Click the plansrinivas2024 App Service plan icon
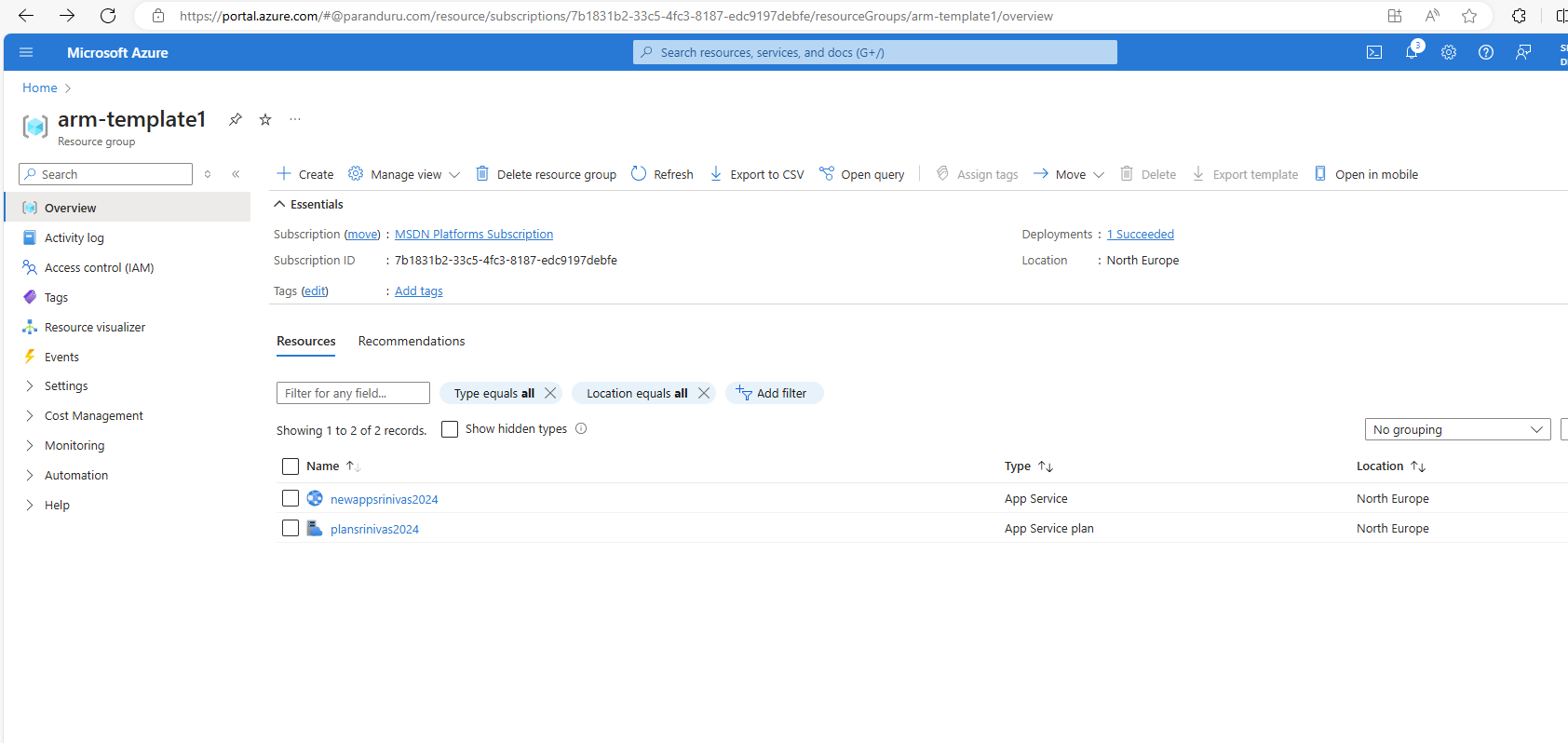1568x743 pixels. click(315, 529)
